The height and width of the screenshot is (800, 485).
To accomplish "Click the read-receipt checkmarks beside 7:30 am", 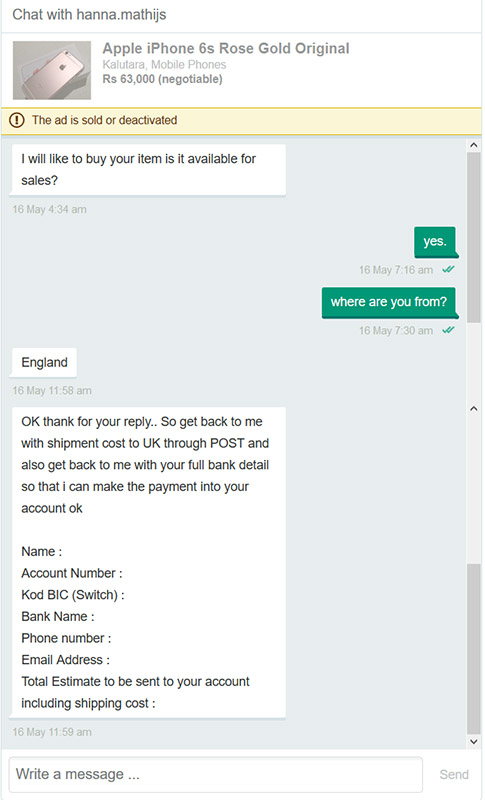I will click(x=449, y=330).
